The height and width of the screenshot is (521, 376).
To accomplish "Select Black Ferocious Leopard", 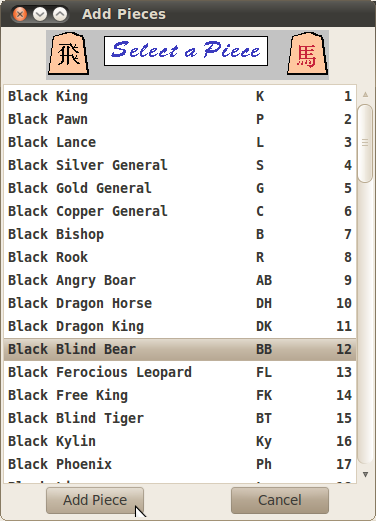I will [x=180, y=372].
